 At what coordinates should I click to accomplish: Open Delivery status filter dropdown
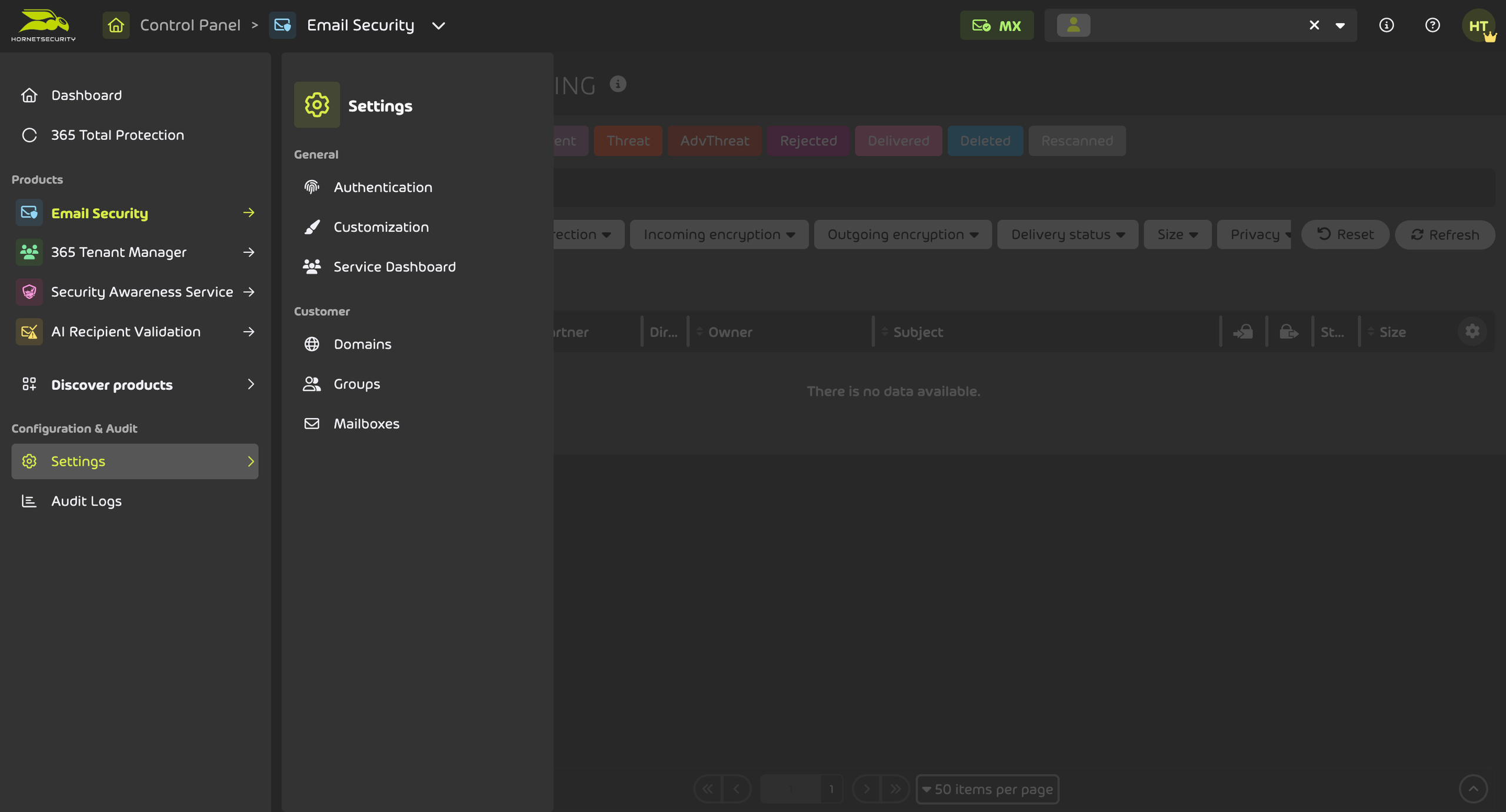pyautogui.click(x=1068, y=235)
